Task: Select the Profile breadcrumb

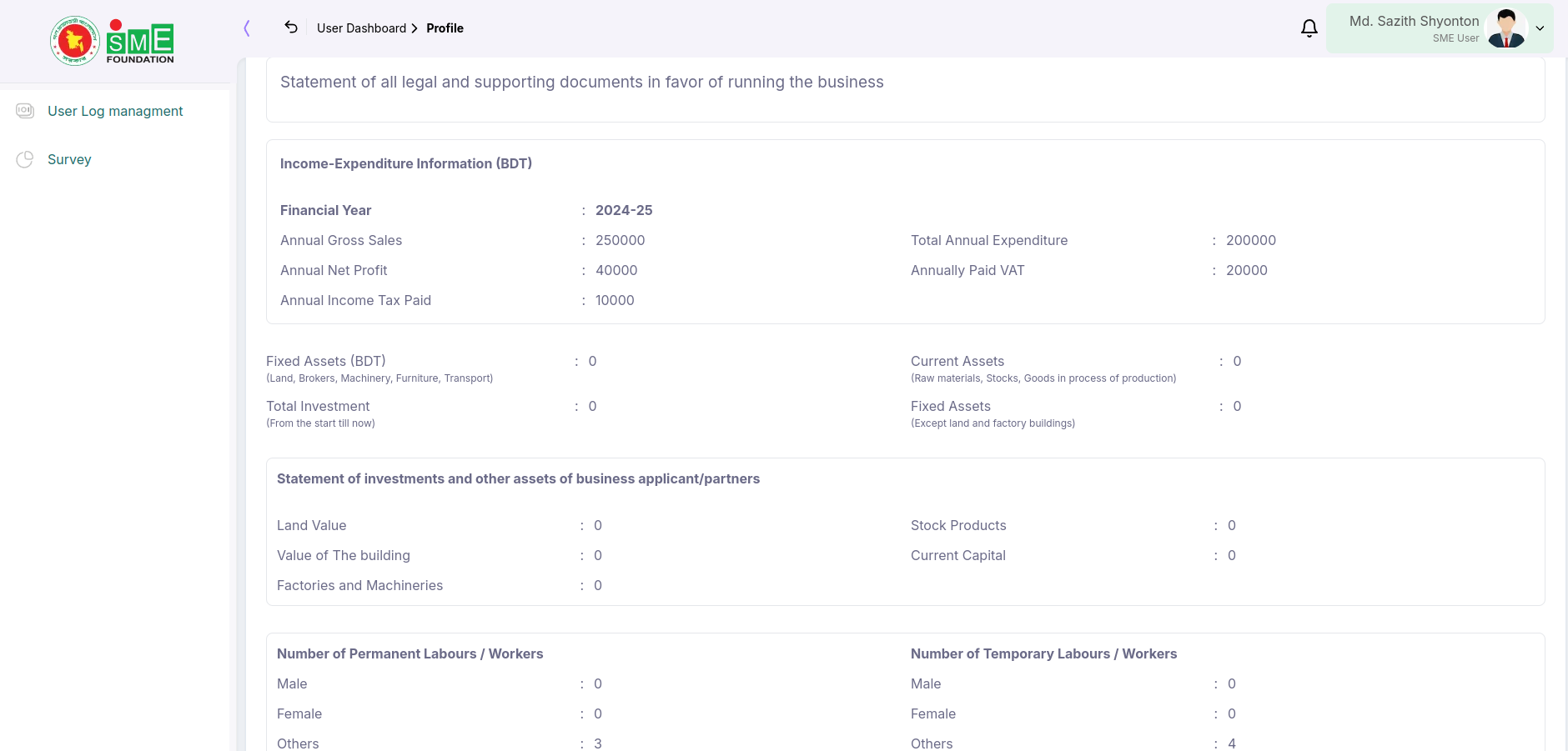Action: pyautogui.click(x=445, y=28)
